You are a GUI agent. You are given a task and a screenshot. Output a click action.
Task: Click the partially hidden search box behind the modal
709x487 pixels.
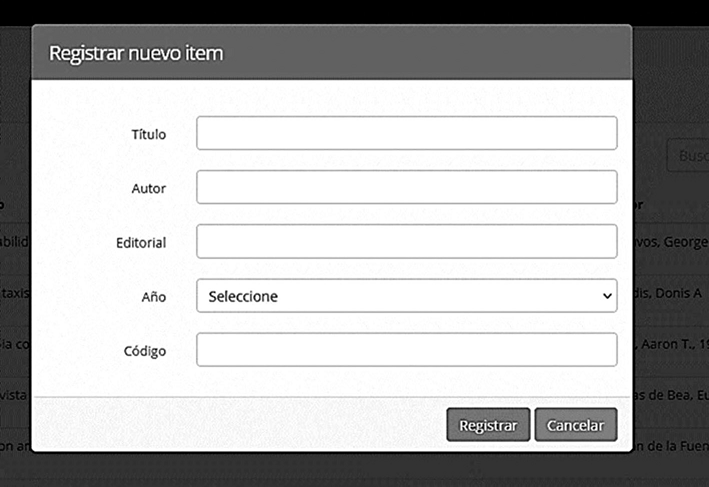pyautogui.click(x=687, y=156)
